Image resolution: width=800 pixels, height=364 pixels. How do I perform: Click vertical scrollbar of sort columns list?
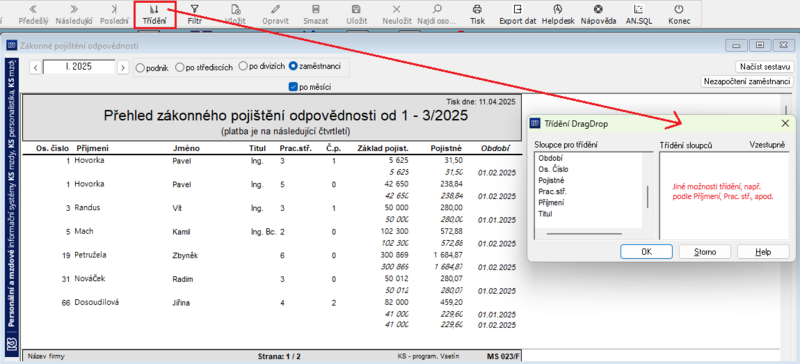pos(648,196)
